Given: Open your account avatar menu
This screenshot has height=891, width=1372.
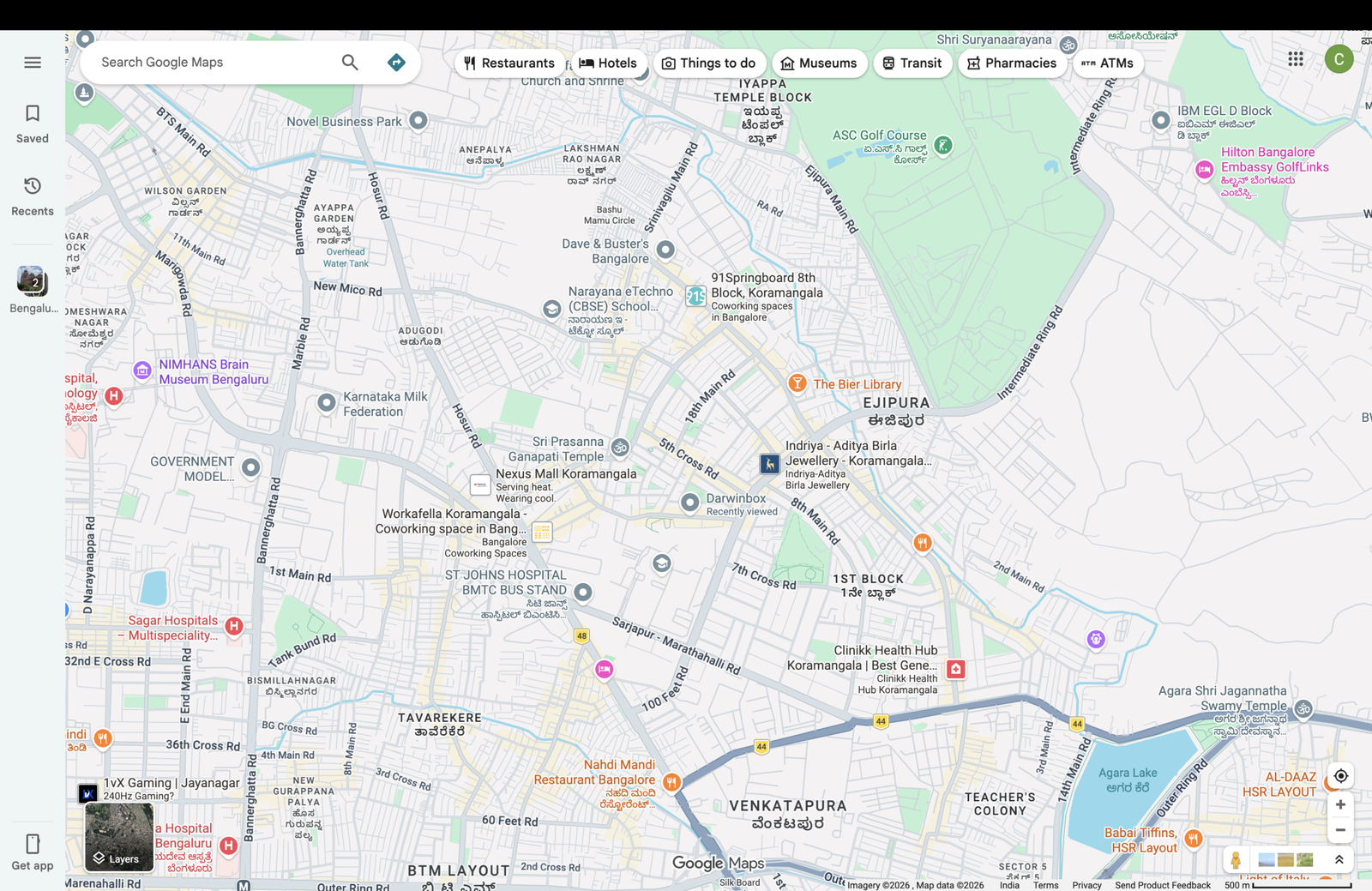Looking at the screenshot, I should [x=1339, y=59].
